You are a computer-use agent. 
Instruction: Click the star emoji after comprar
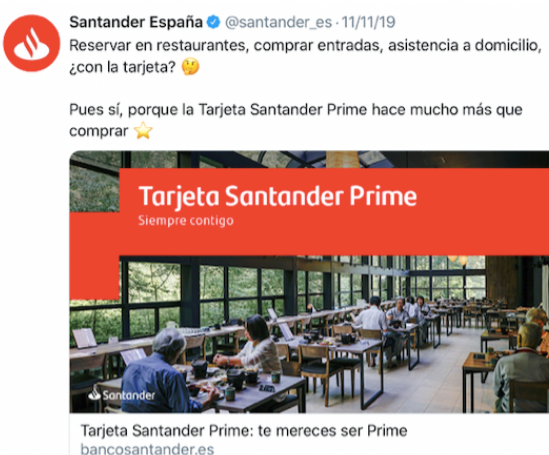point(143,131)
